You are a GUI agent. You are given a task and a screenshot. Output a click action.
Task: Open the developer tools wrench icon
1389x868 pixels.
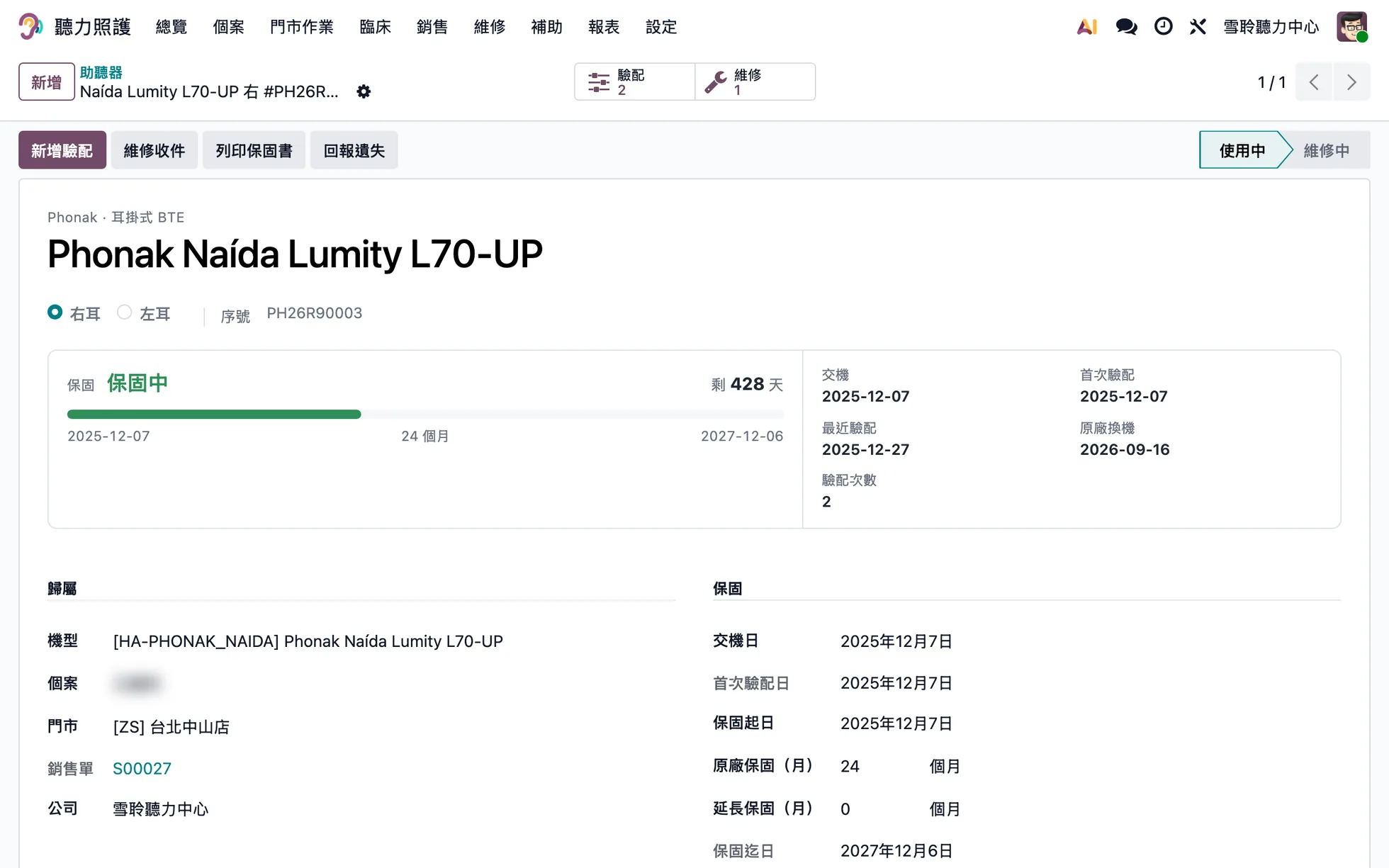pos(1198,27)
